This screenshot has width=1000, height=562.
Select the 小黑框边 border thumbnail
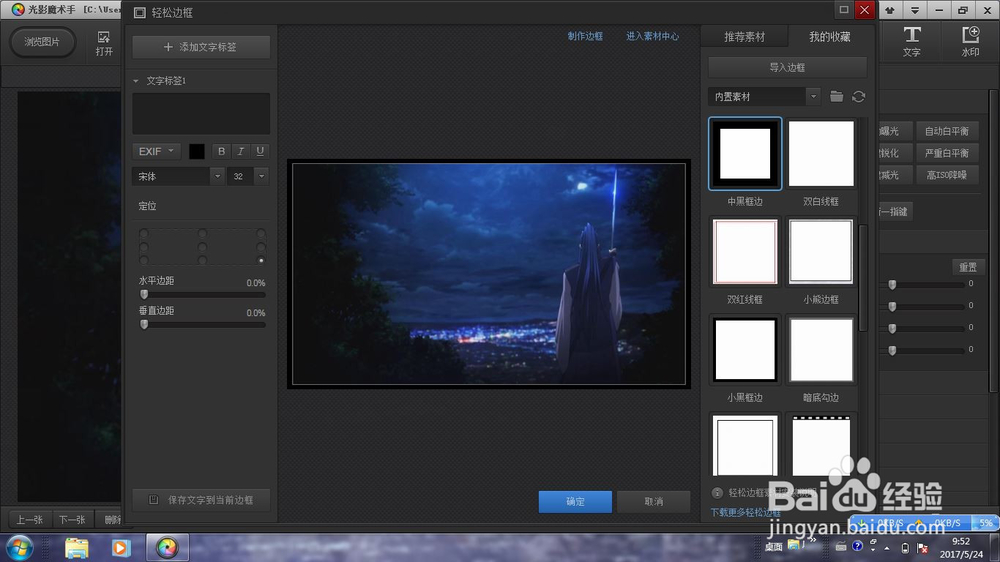[x=745, y=350]
